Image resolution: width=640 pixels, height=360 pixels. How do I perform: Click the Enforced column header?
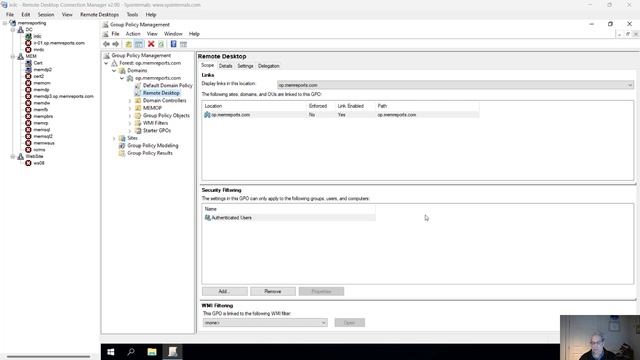click(x=321, y=106)
